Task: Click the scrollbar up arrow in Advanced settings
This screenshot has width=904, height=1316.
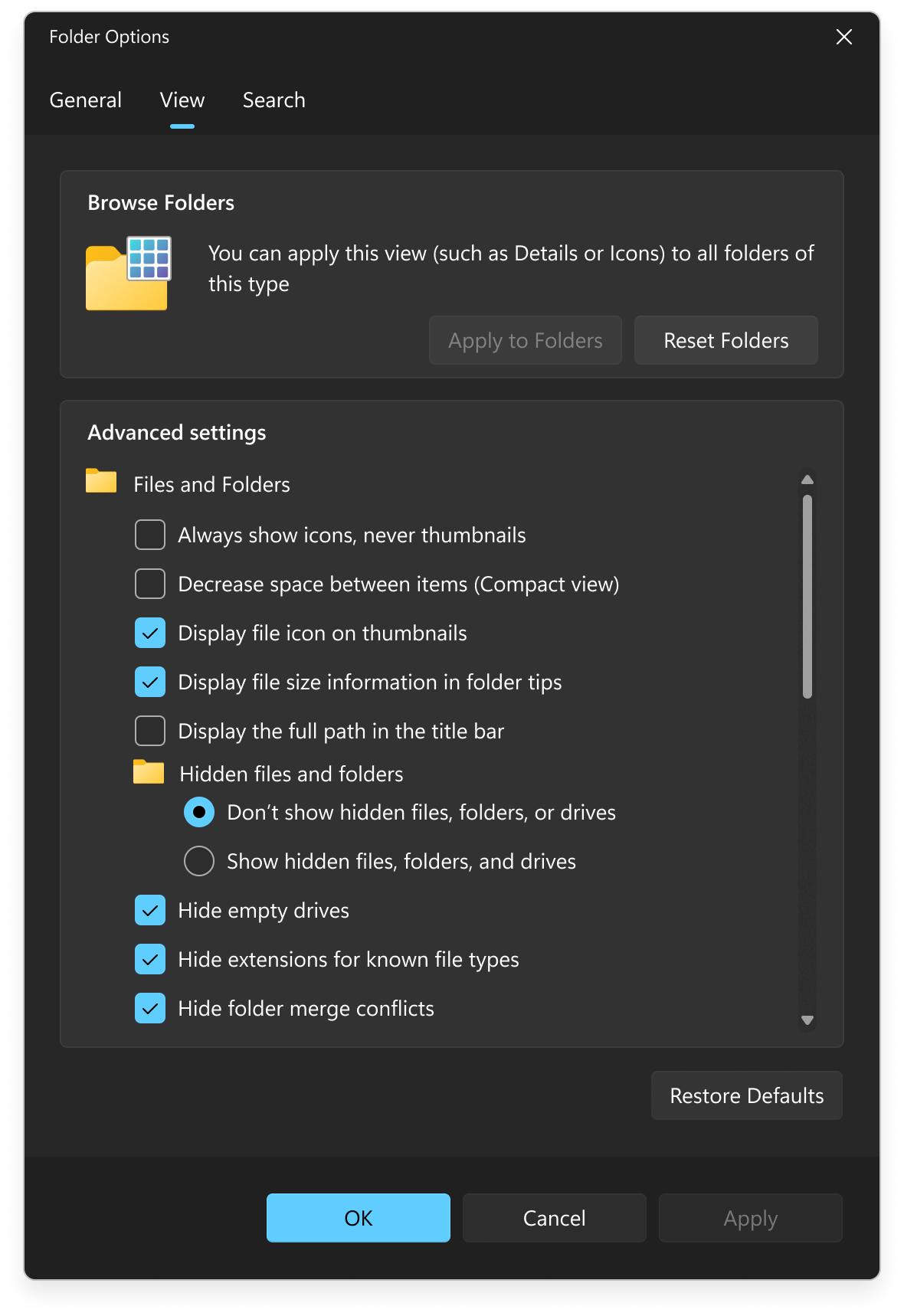Action: (x=807, y=480)
